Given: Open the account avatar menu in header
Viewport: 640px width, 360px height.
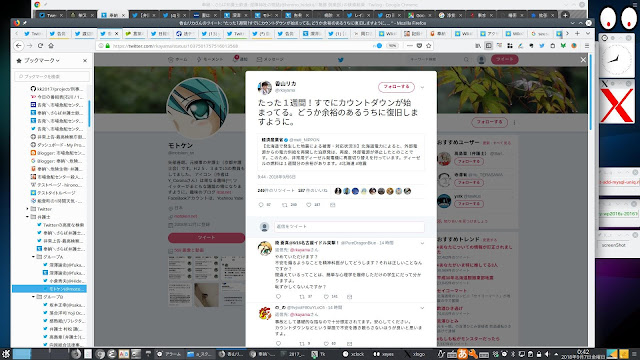Looking at the screenshot, I should (x=481, y=60).
